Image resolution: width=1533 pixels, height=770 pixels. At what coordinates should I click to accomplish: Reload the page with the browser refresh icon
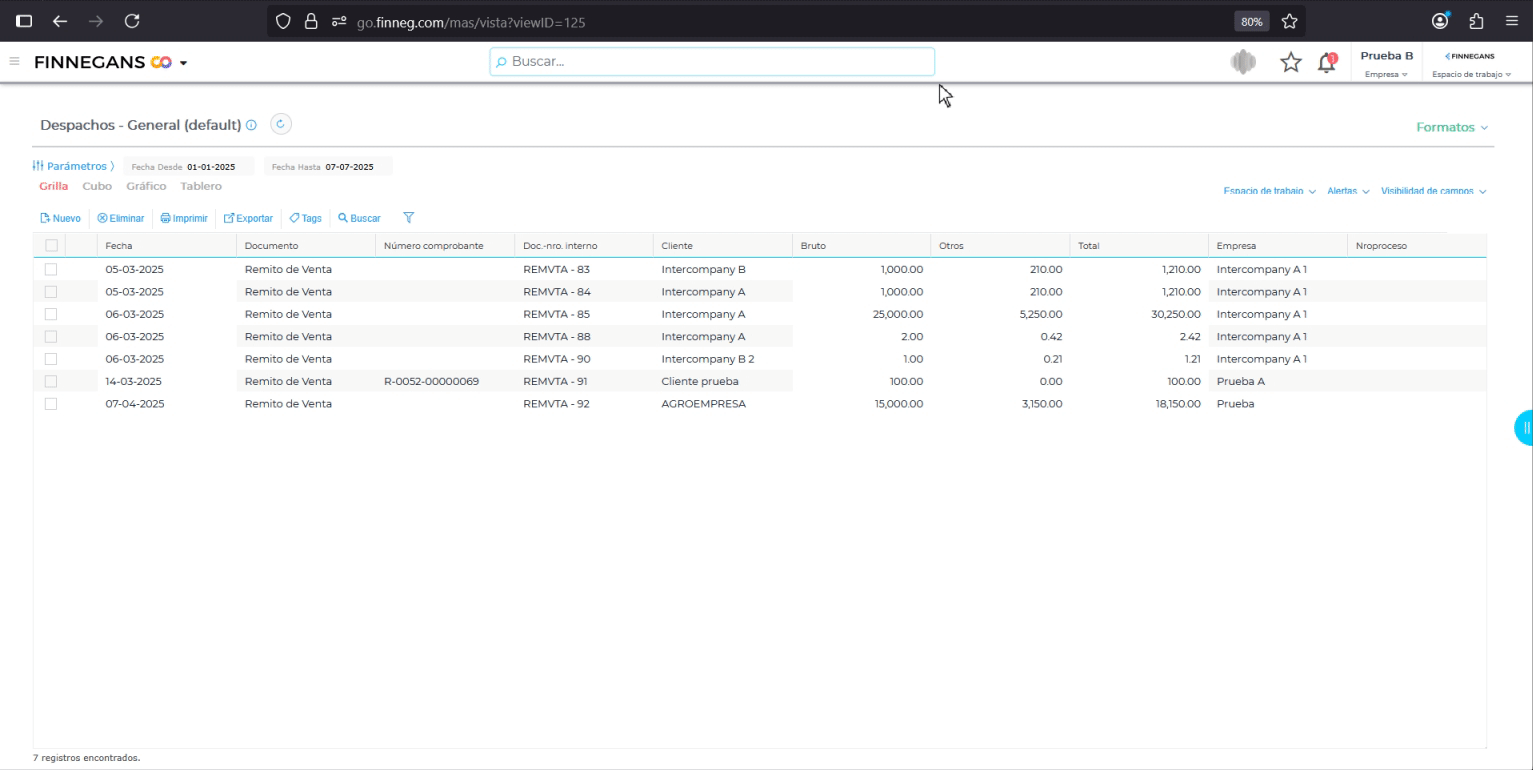click(x=132, y=21)
